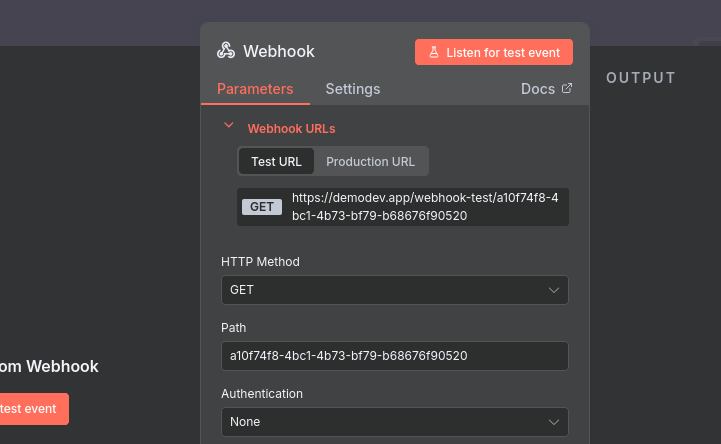Viewport: 721px width, 444px height.
Task: Open the HTTP Method dropdown
Action: (395, 290)
